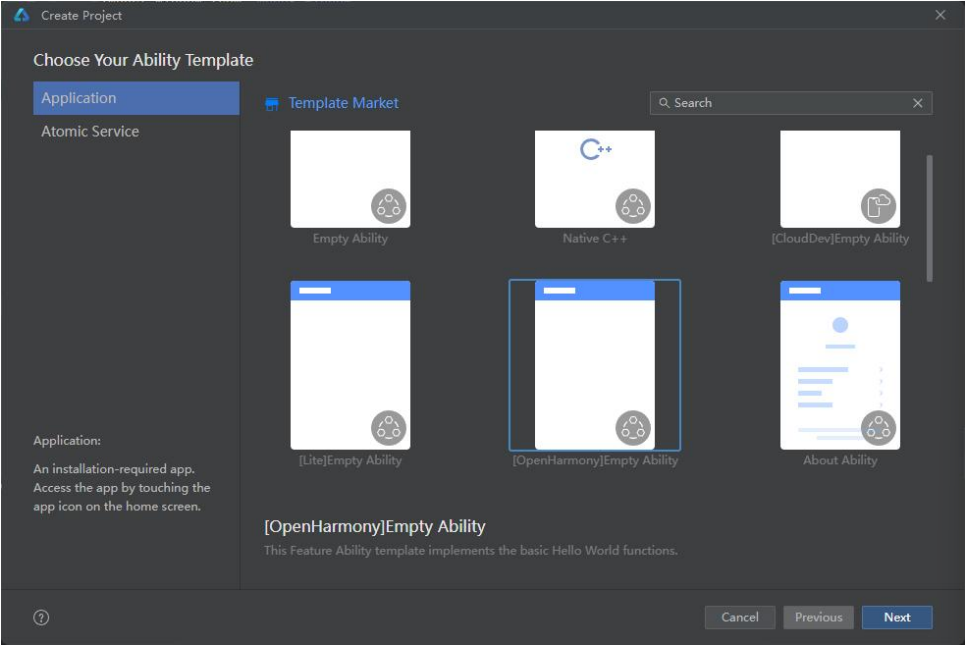Click the [OpenHarmony]Empty Ability caption under thumbnail
This screenshot has width=965, height=645.
point(595,460)
